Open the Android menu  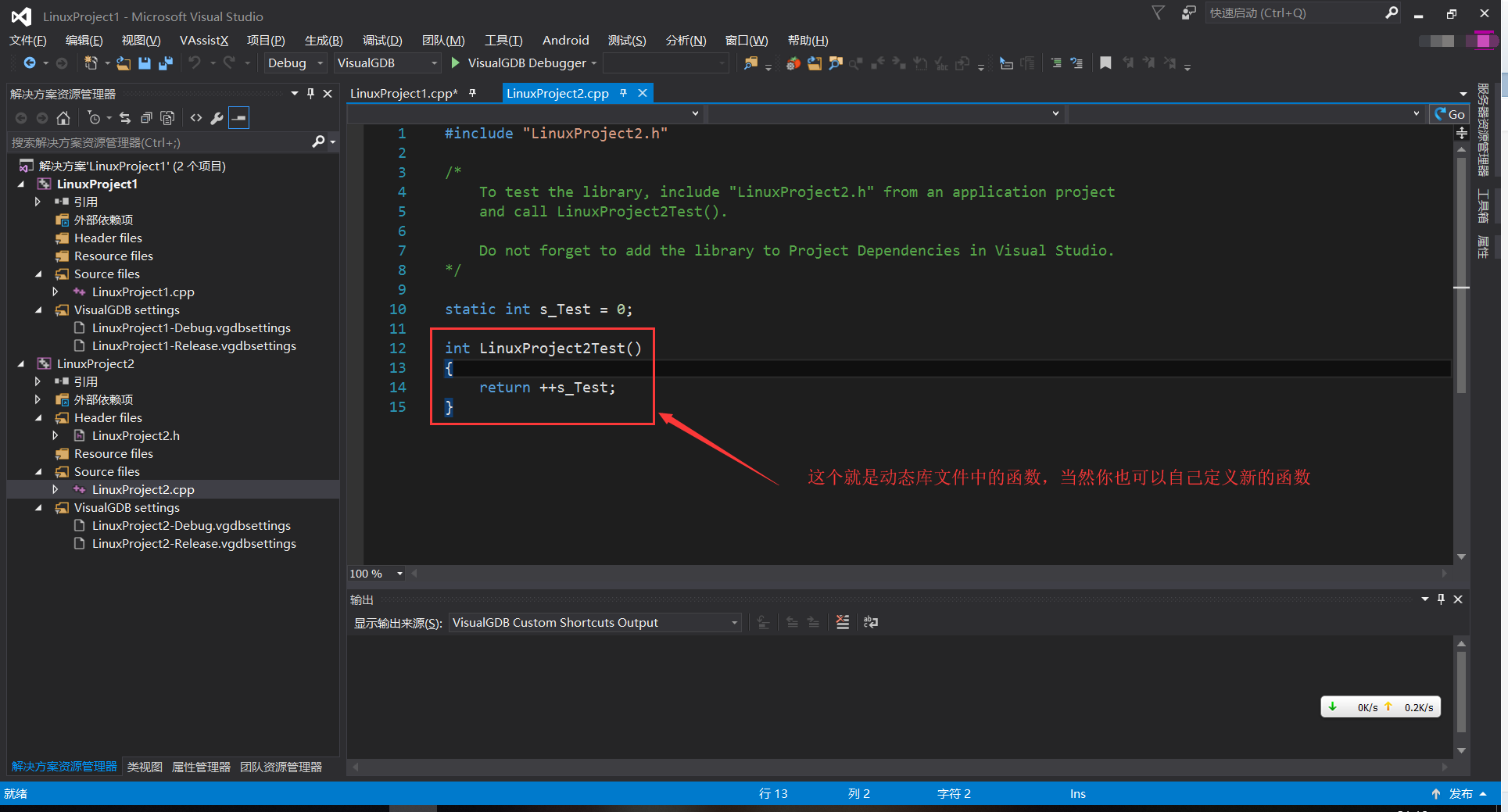pos(565,40)
